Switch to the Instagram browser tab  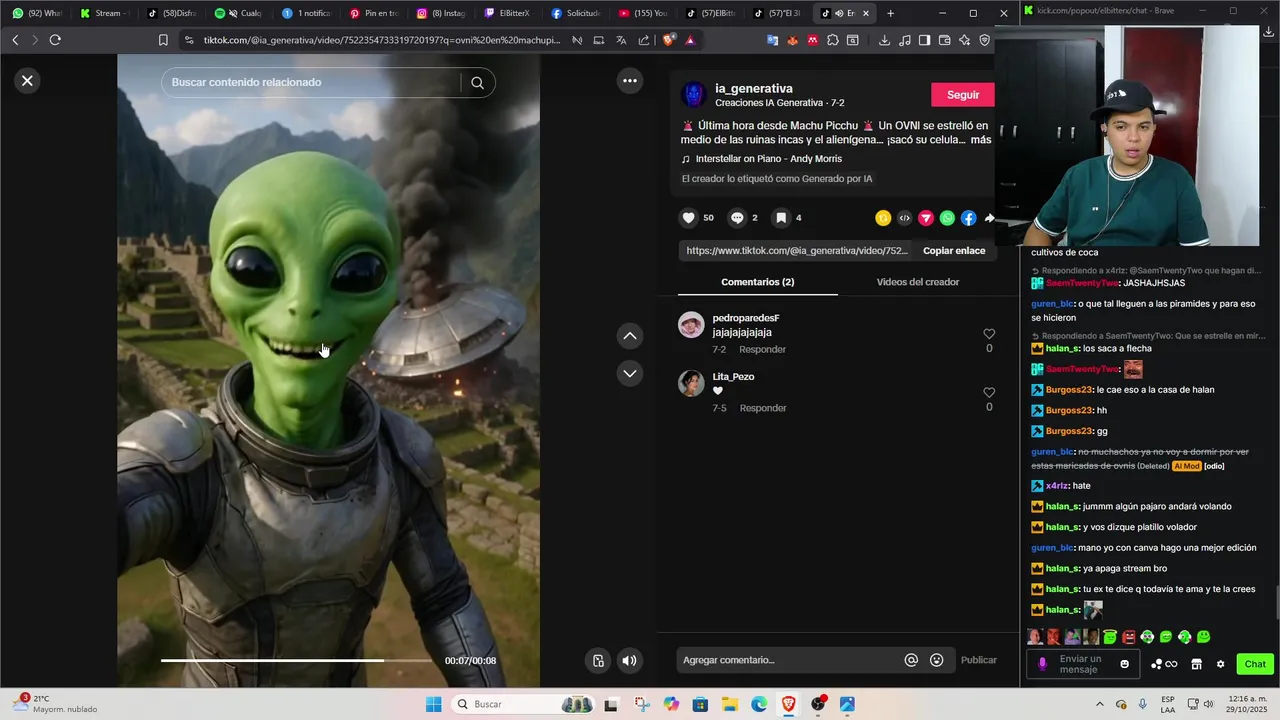click(441, 13)
